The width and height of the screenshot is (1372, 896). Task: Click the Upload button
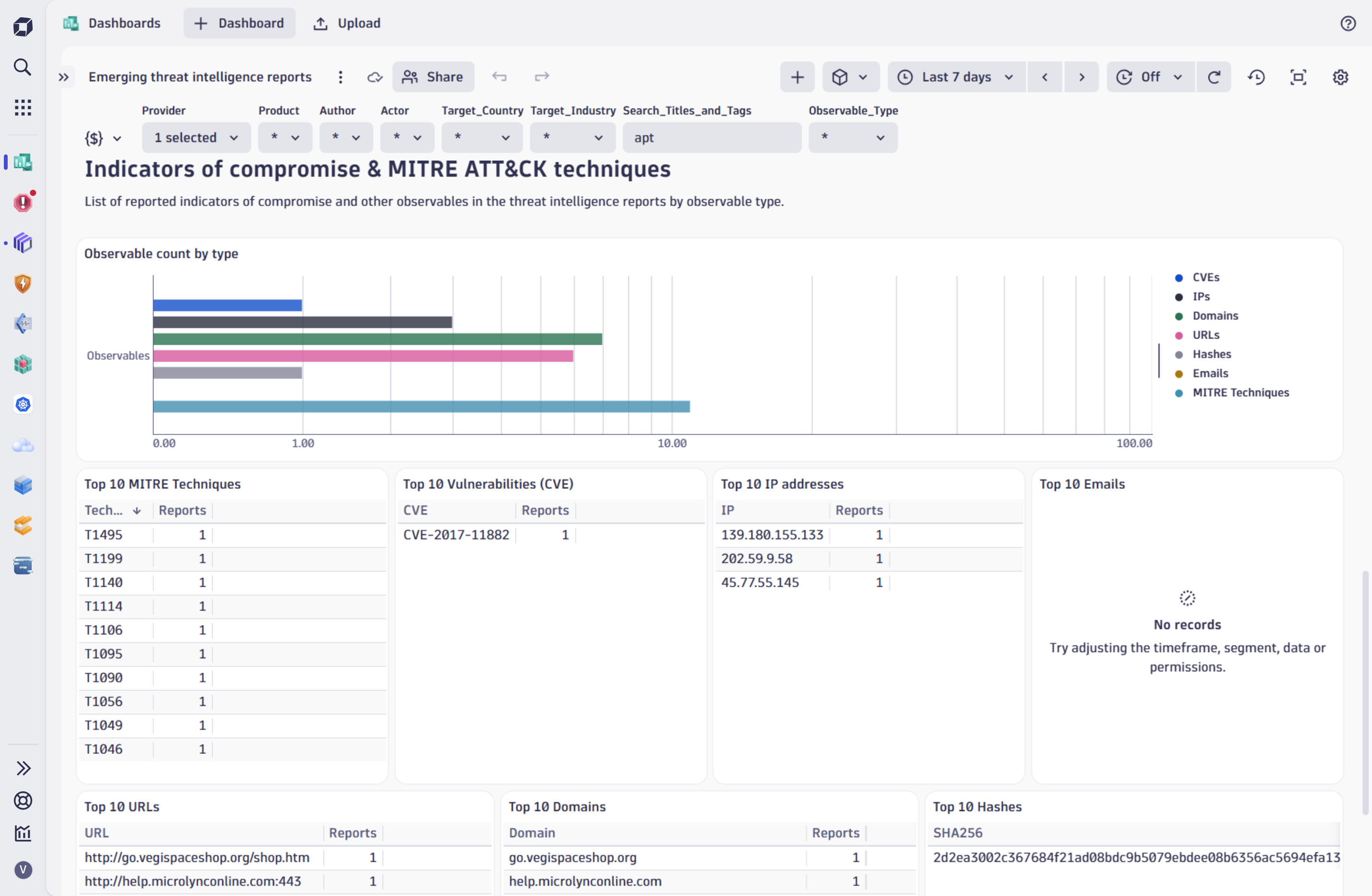(347, 23)
